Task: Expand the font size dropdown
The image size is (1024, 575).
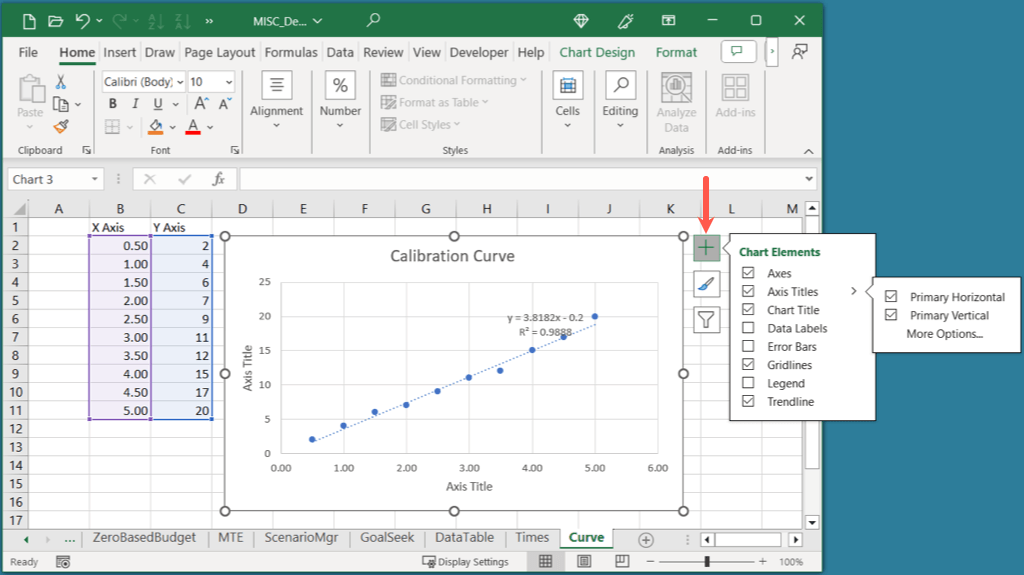Action: [x=228, y=82]
